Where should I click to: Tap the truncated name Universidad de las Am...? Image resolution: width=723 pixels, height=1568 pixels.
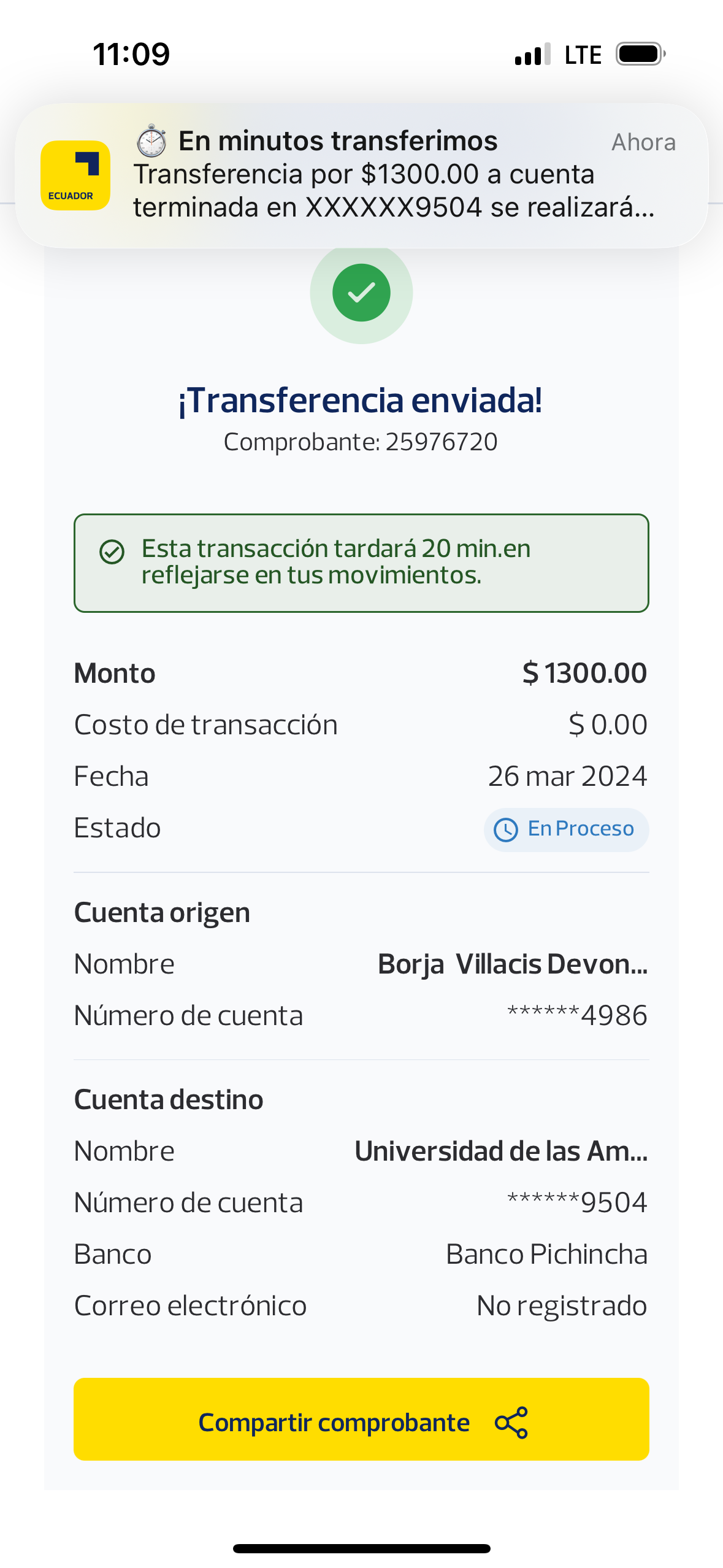(501, 1151)
